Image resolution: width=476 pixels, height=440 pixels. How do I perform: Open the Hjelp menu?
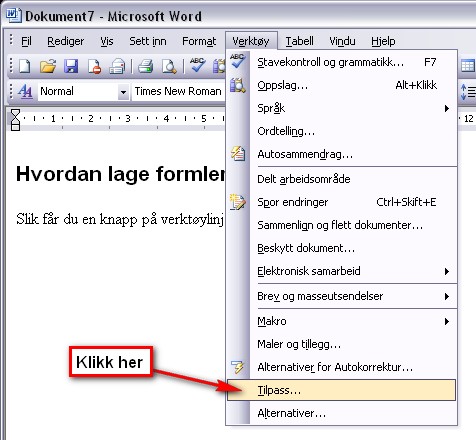click(383, 41)
